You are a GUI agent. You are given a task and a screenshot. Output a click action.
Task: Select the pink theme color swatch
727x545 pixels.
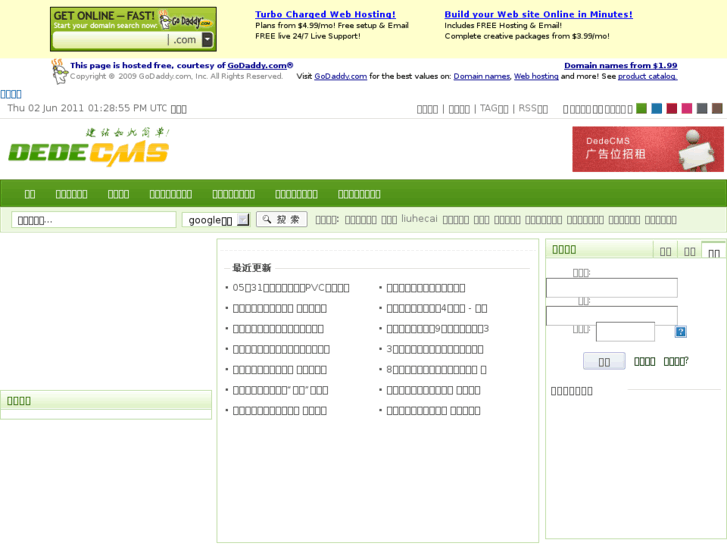(x=687, y=109)
